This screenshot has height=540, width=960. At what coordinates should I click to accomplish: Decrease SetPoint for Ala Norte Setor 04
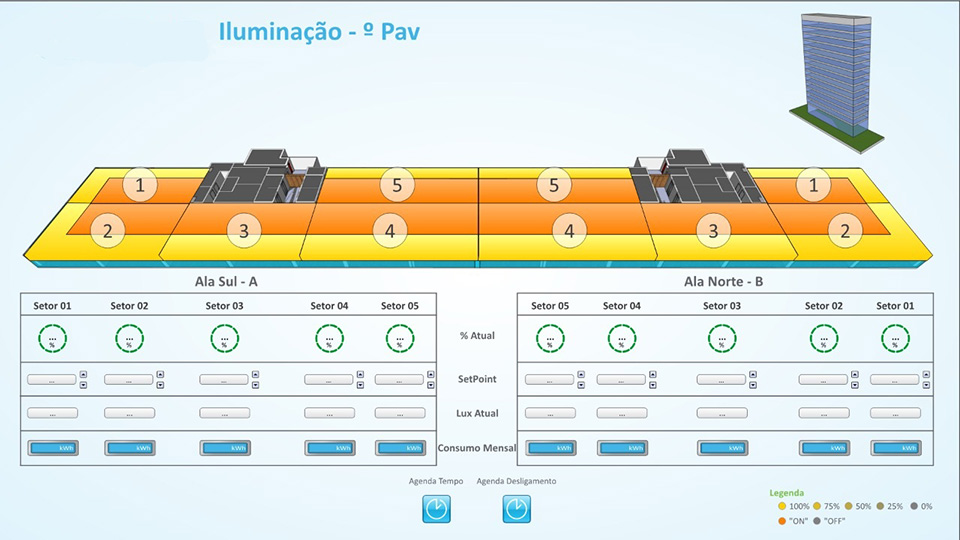click(x=653, y=385)
